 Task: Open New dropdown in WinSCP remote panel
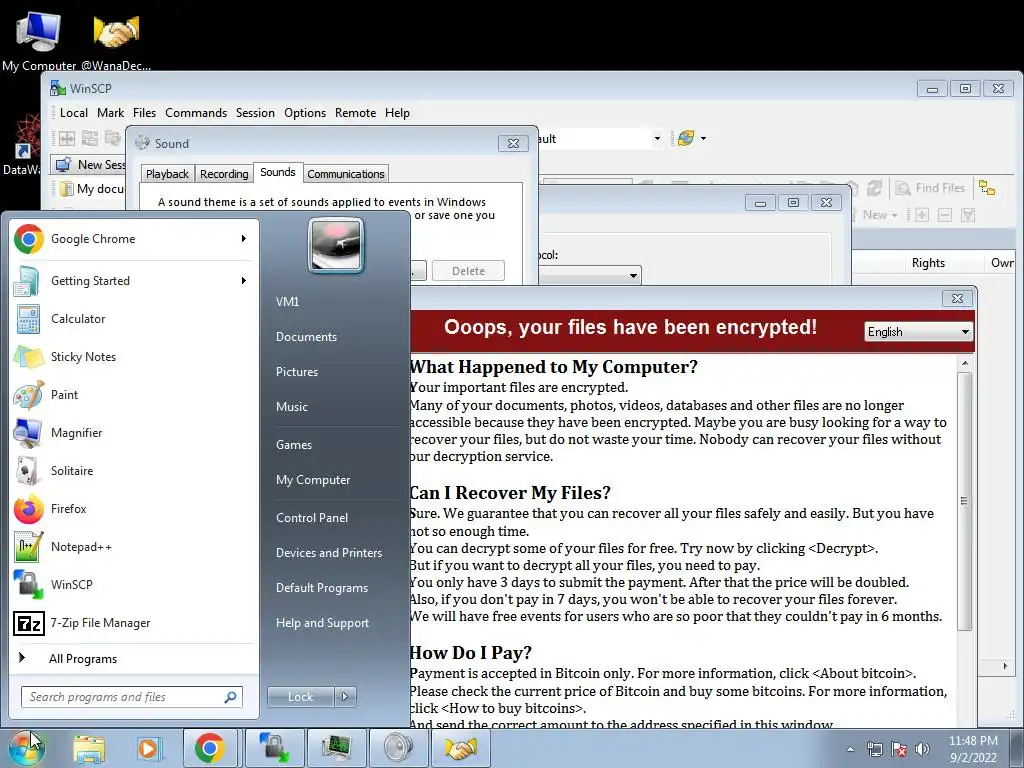(x=880, y=215)
